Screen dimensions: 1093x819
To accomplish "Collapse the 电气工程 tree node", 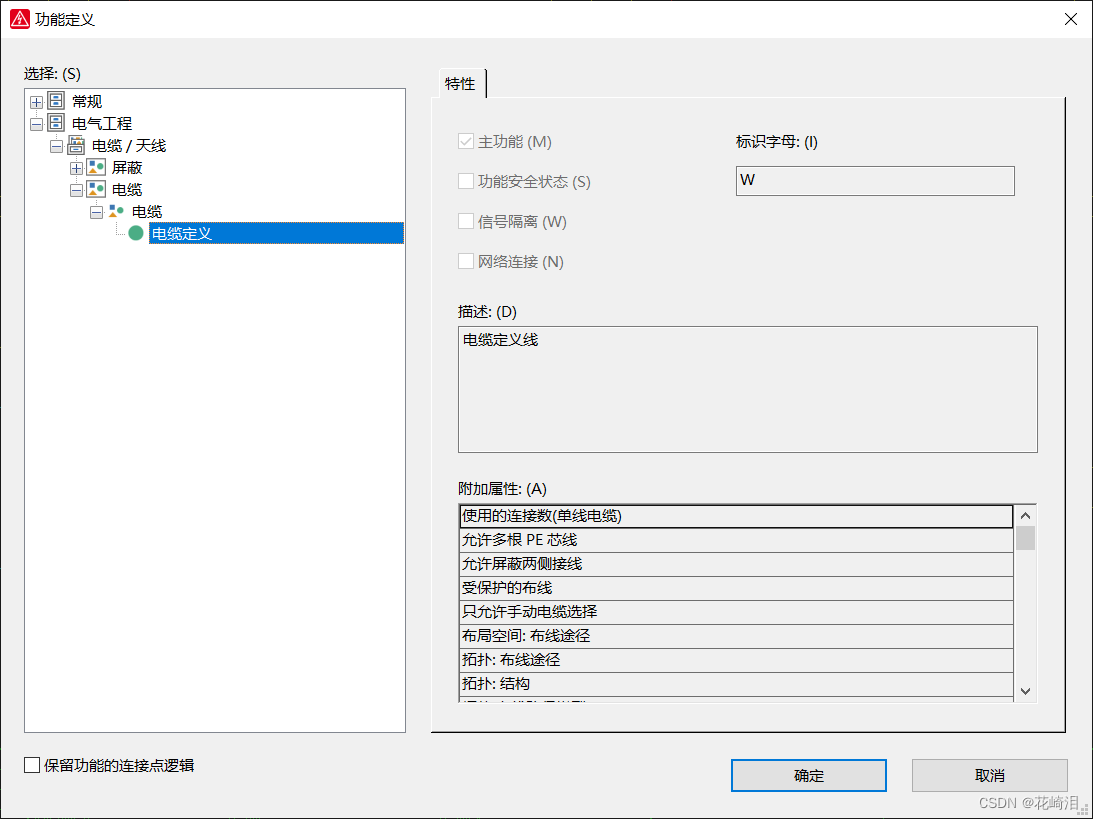I will (x=36, y=125).
